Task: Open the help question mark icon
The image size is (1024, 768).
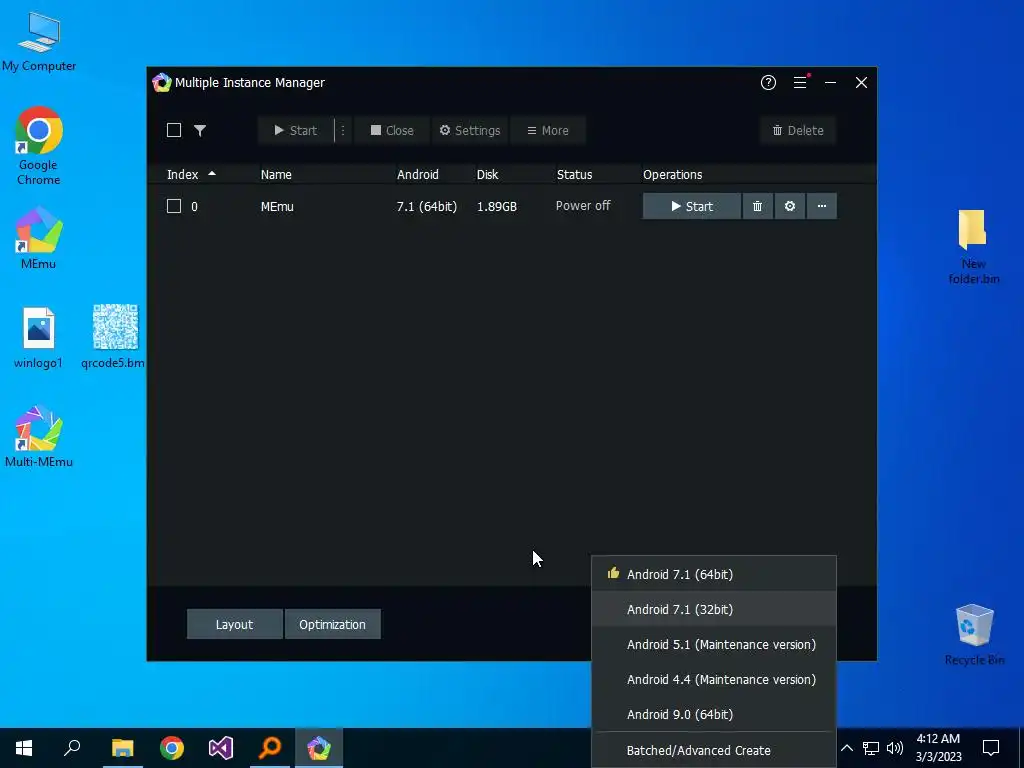Action: [x=768, y=82]
